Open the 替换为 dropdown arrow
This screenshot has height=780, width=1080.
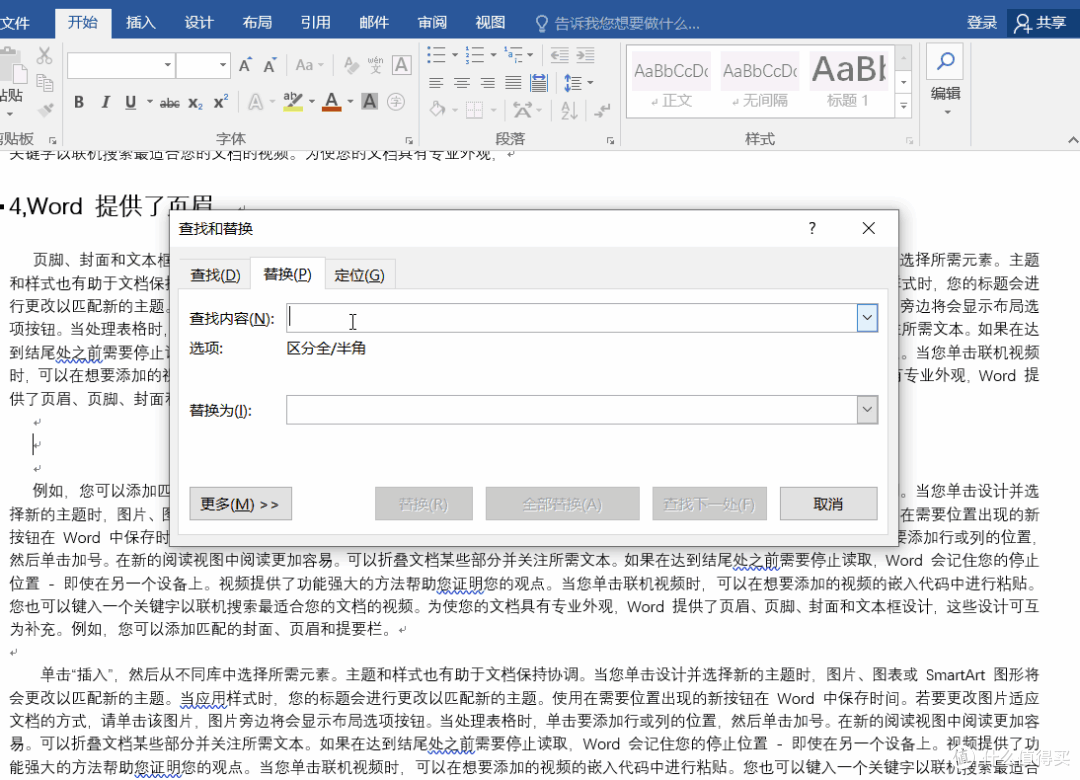(x=867, y=410)
